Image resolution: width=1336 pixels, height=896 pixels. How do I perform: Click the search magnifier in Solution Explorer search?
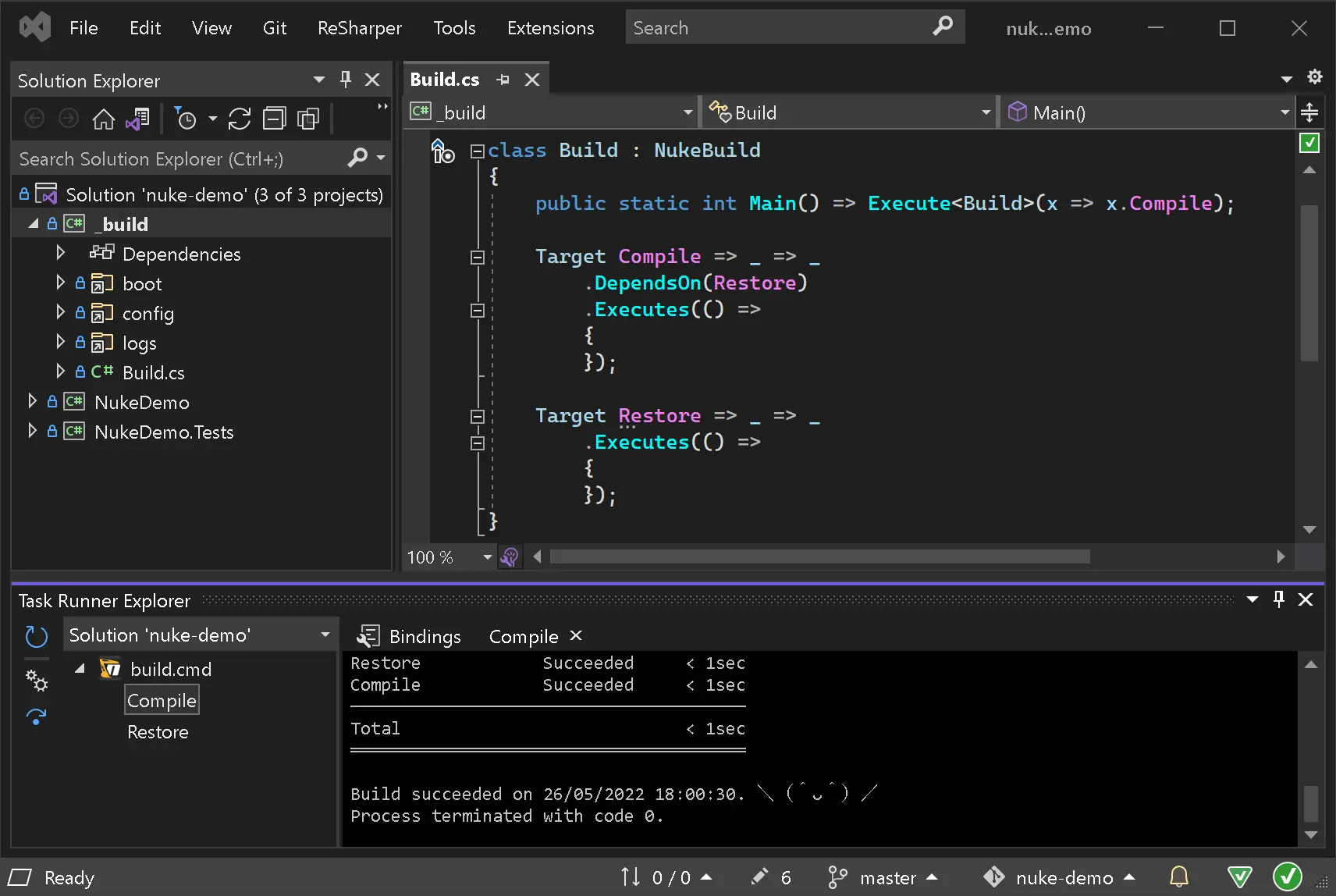click(357, 158)
